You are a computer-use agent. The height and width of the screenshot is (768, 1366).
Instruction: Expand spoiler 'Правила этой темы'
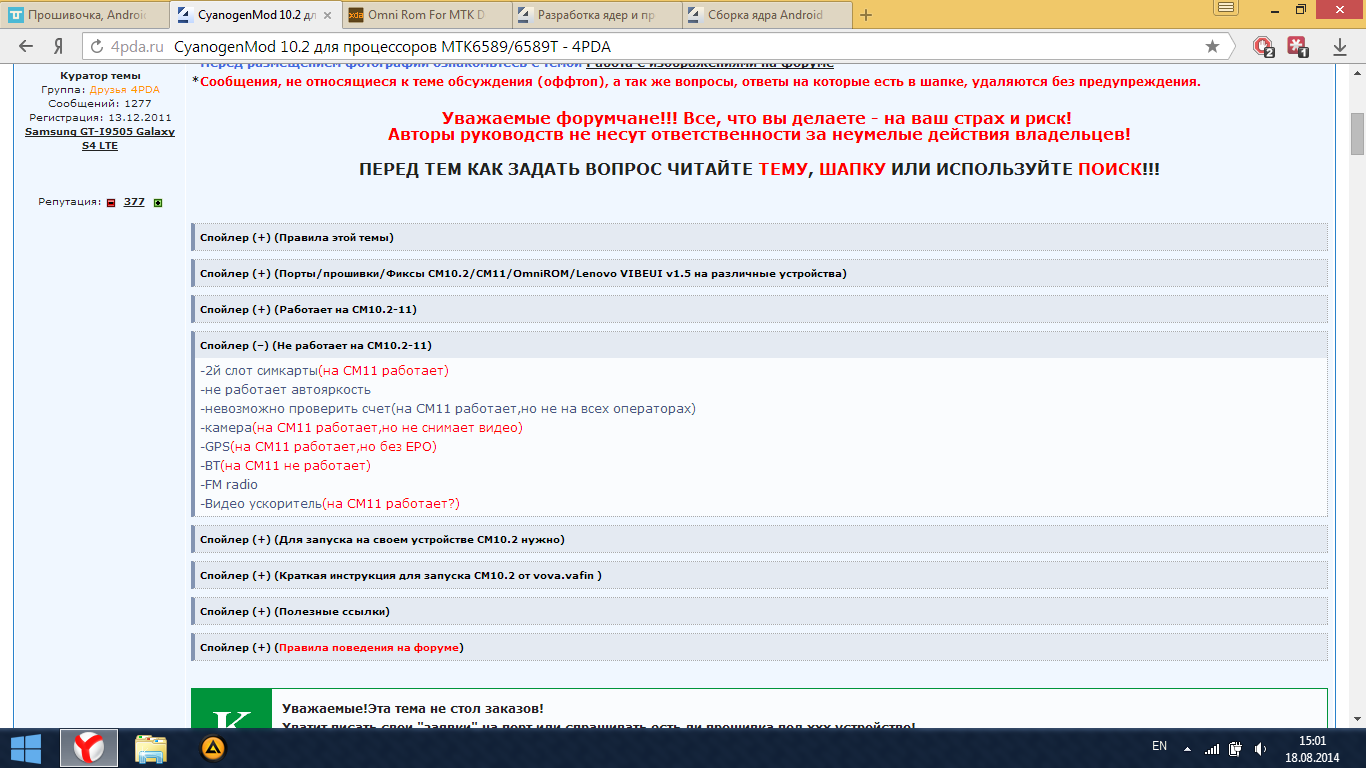click(x=759, y=237)
